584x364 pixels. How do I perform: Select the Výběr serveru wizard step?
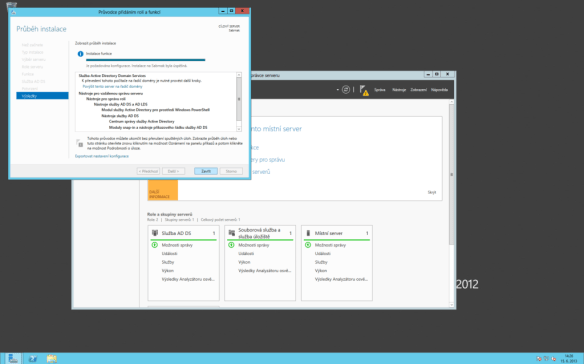[34, 60]
